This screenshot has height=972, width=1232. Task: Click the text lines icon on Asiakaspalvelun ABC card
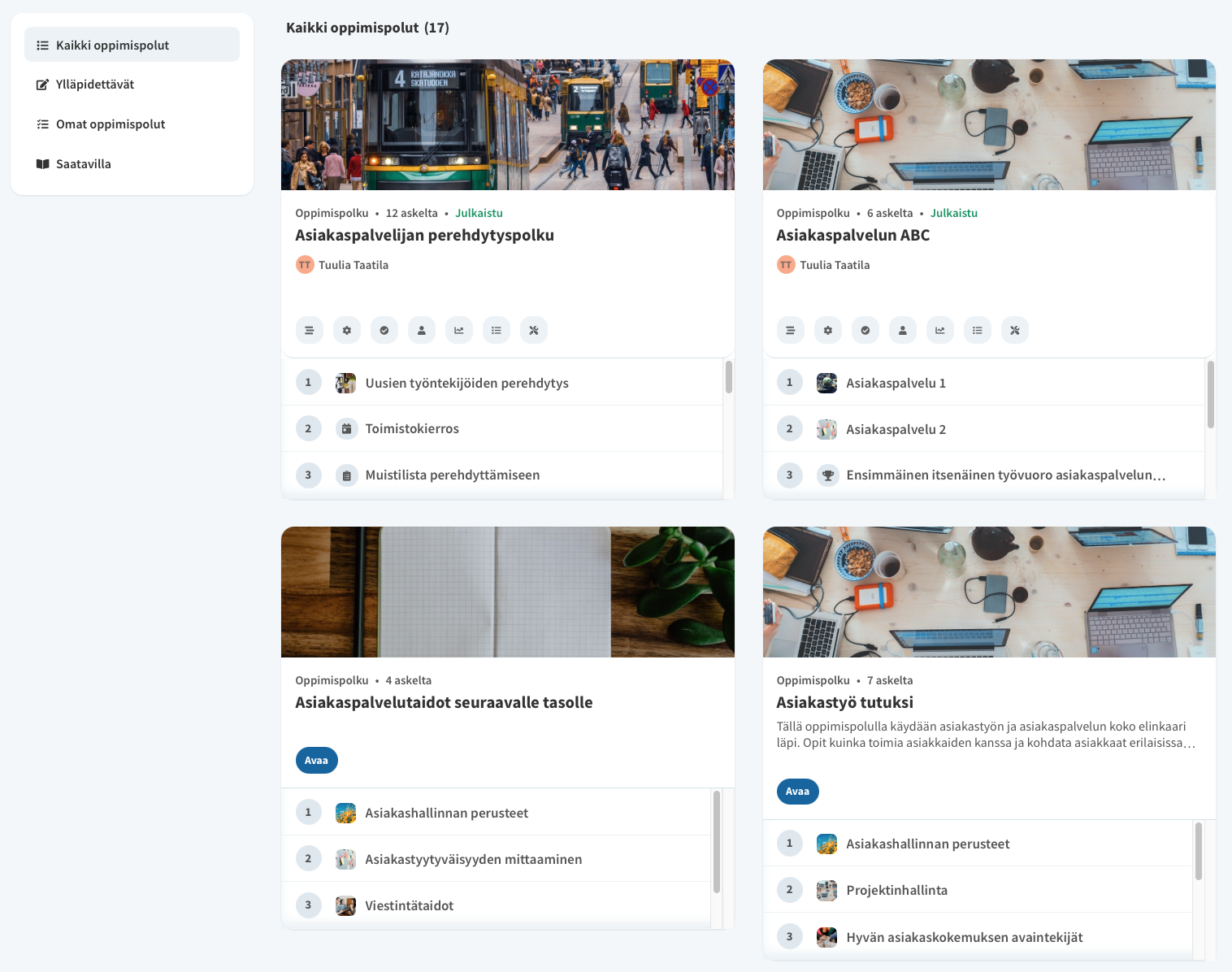[x=791, y=331]
